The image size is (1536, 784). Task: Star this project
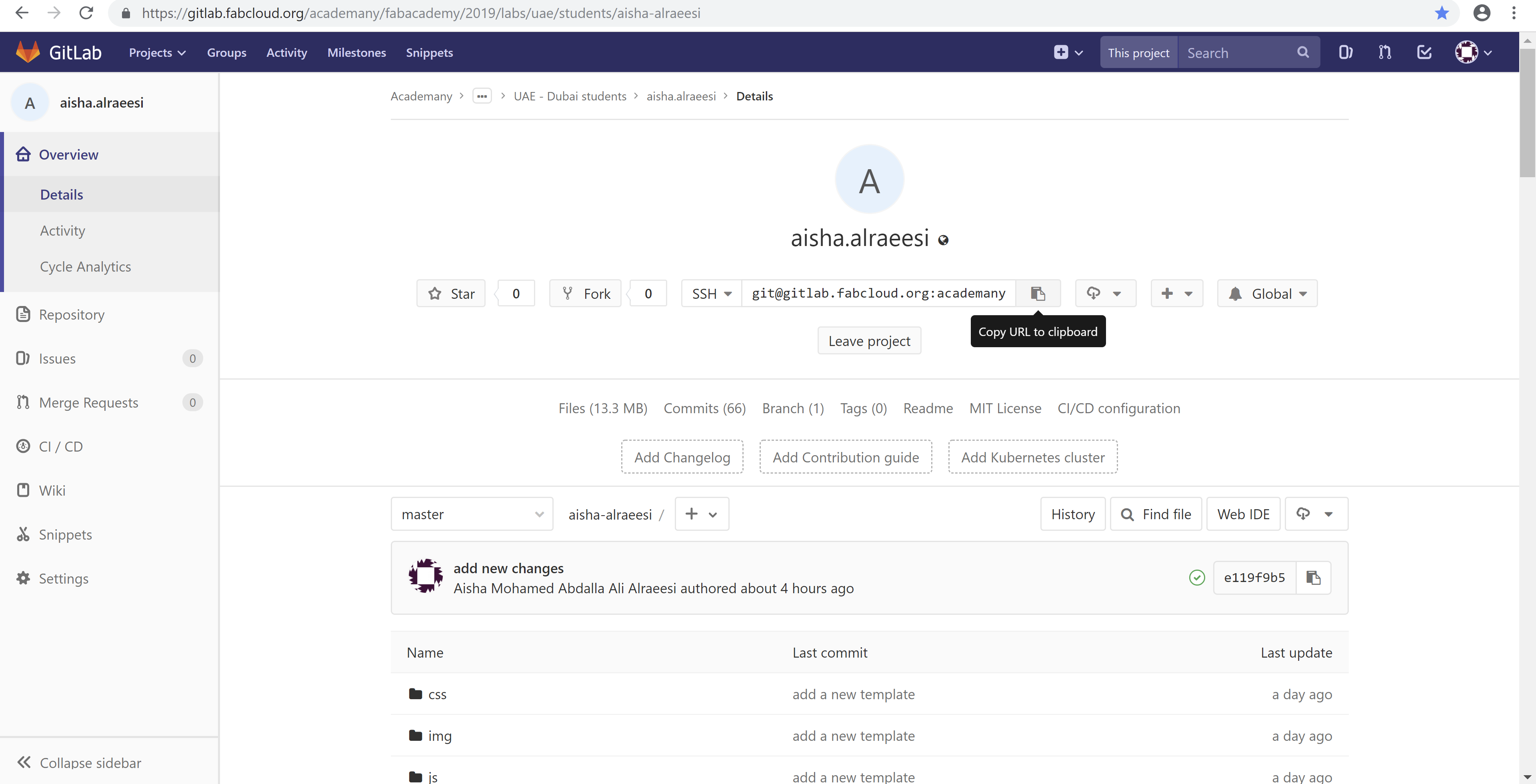coord(451,293)
